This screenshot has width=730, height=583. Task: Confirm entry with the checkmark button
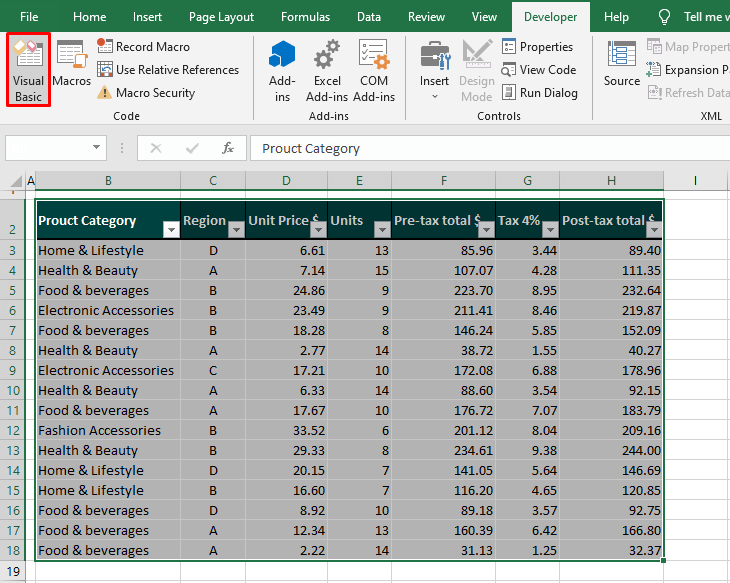coord(192,148)
